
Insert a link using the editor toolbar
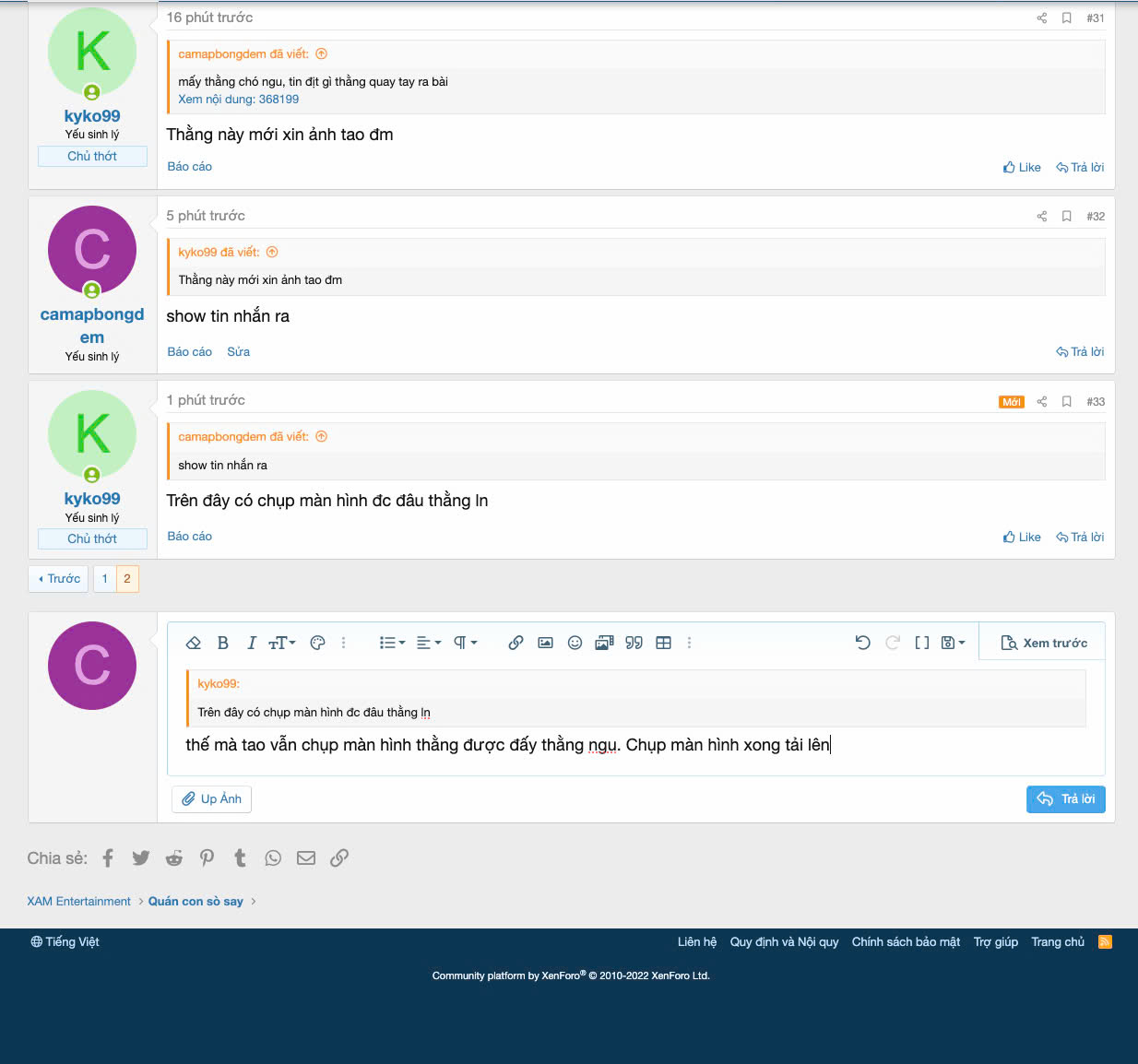click(516, 643)
